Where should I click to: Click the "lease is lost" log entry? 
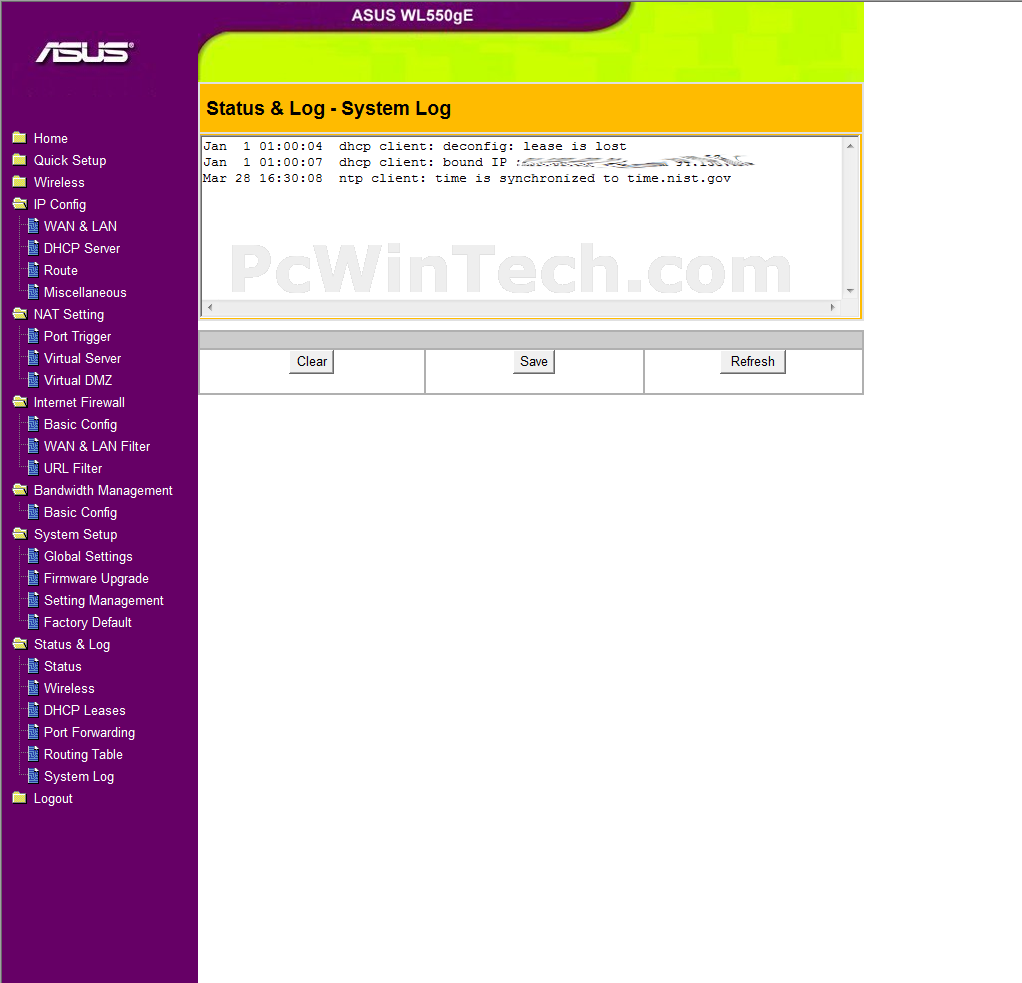point(415,147)
